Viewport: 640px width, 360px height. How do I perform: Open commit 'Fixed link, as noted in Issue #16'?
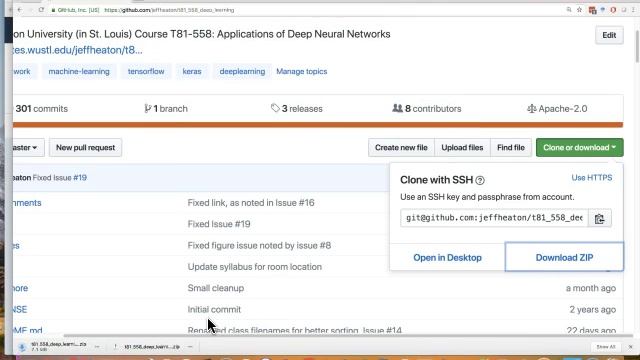click(x=251, y=203)
